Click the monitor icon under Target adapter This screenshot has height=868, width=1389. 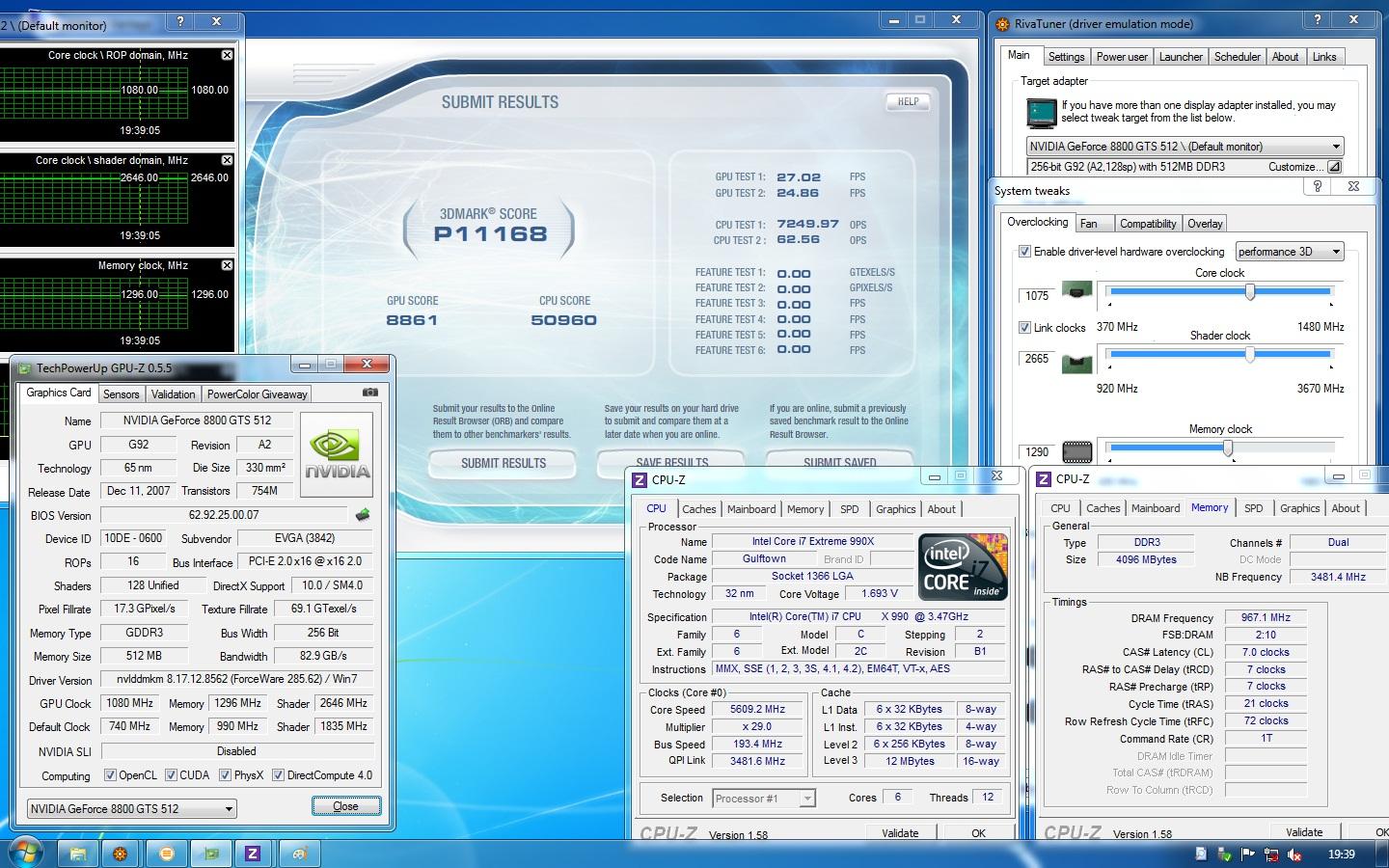[1042, 113]
